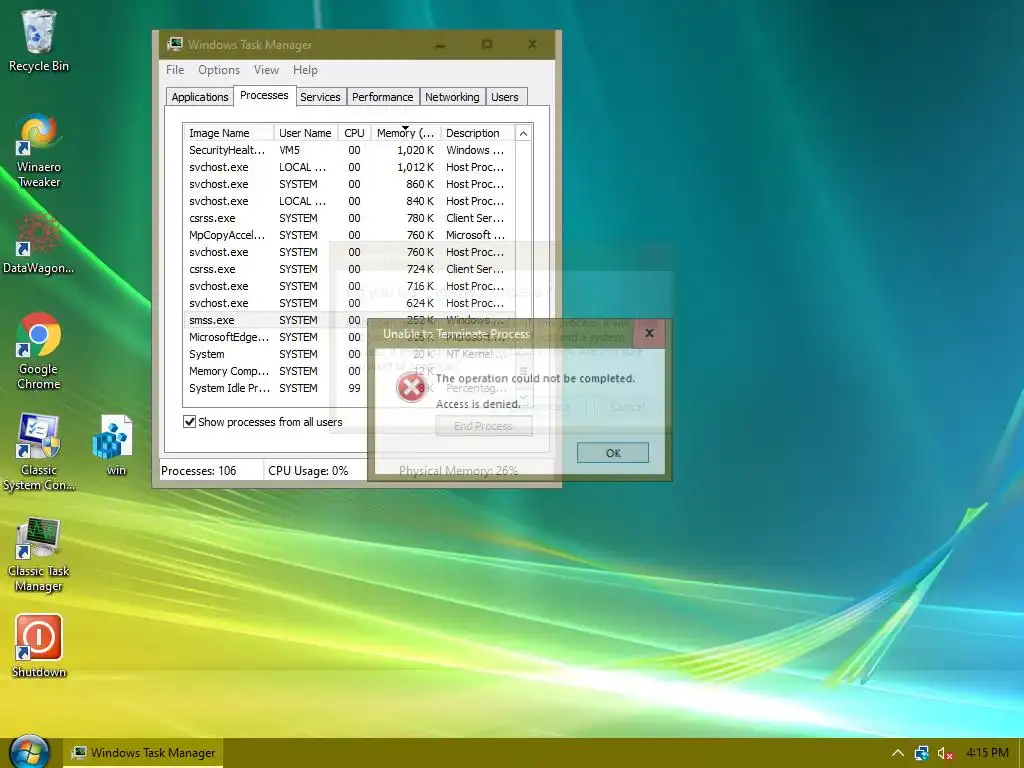
Task: Click the Processes: 106 status bar entry
Action: point(199,470)
